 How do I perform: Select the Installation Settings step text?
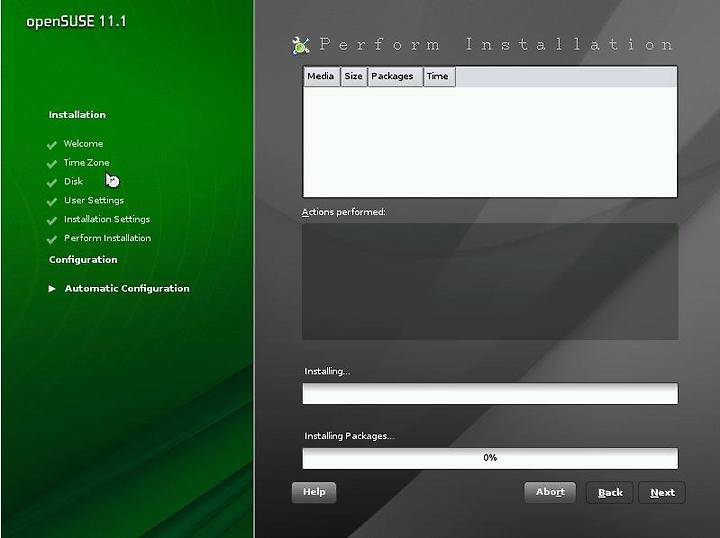click(x=107, y=219)
